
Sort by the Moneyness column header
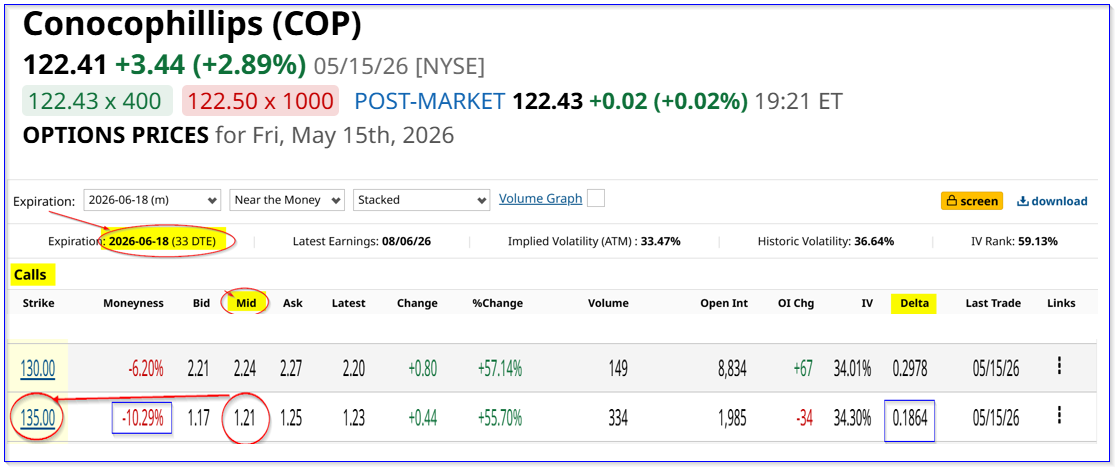[x=134, y=303]
